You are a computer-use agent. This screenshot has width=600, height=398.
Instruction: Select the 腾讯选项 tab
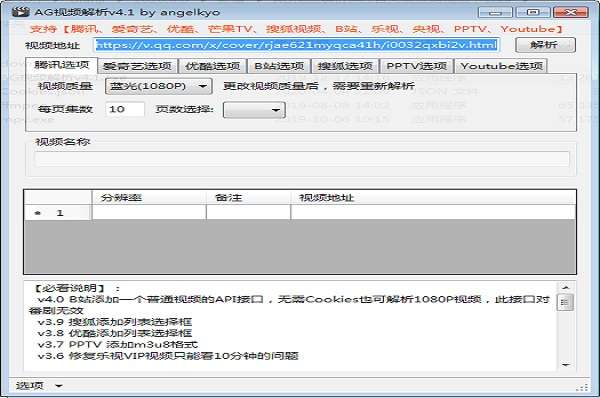pyautogui.click(x=62, y=65)
